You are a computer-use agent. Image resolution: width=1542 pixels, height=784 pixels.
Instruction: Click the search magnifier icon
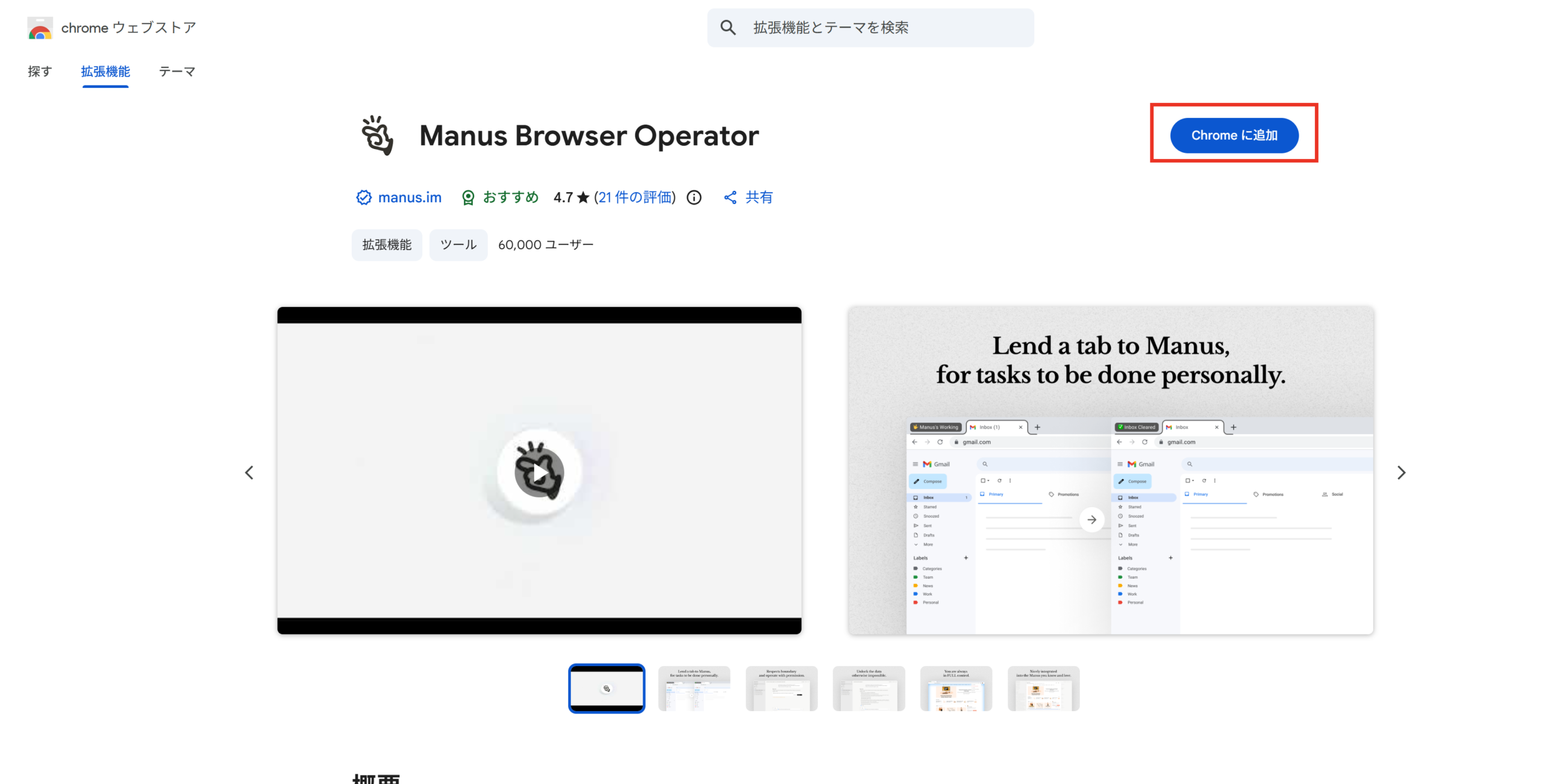coord(728,28)
